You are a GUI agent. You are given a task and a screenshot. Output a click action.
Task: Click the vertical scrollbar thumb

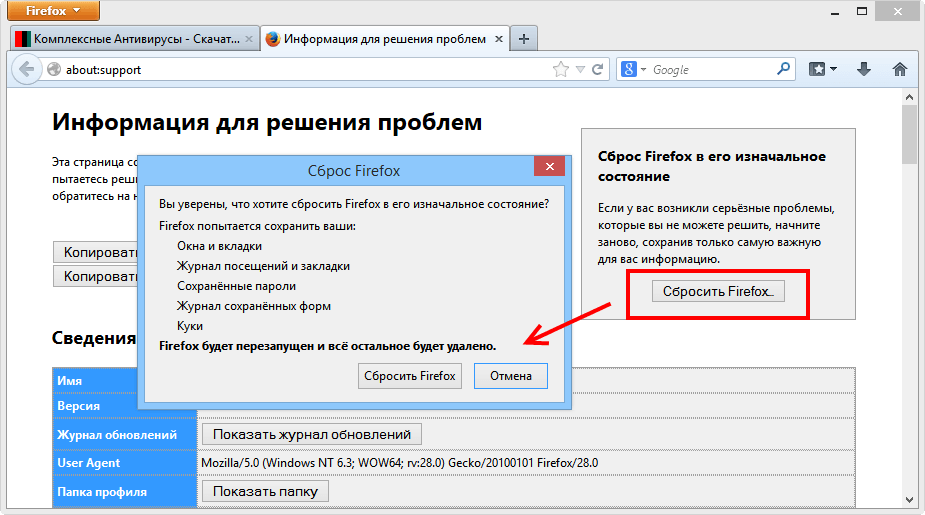(x=909, y=135)
